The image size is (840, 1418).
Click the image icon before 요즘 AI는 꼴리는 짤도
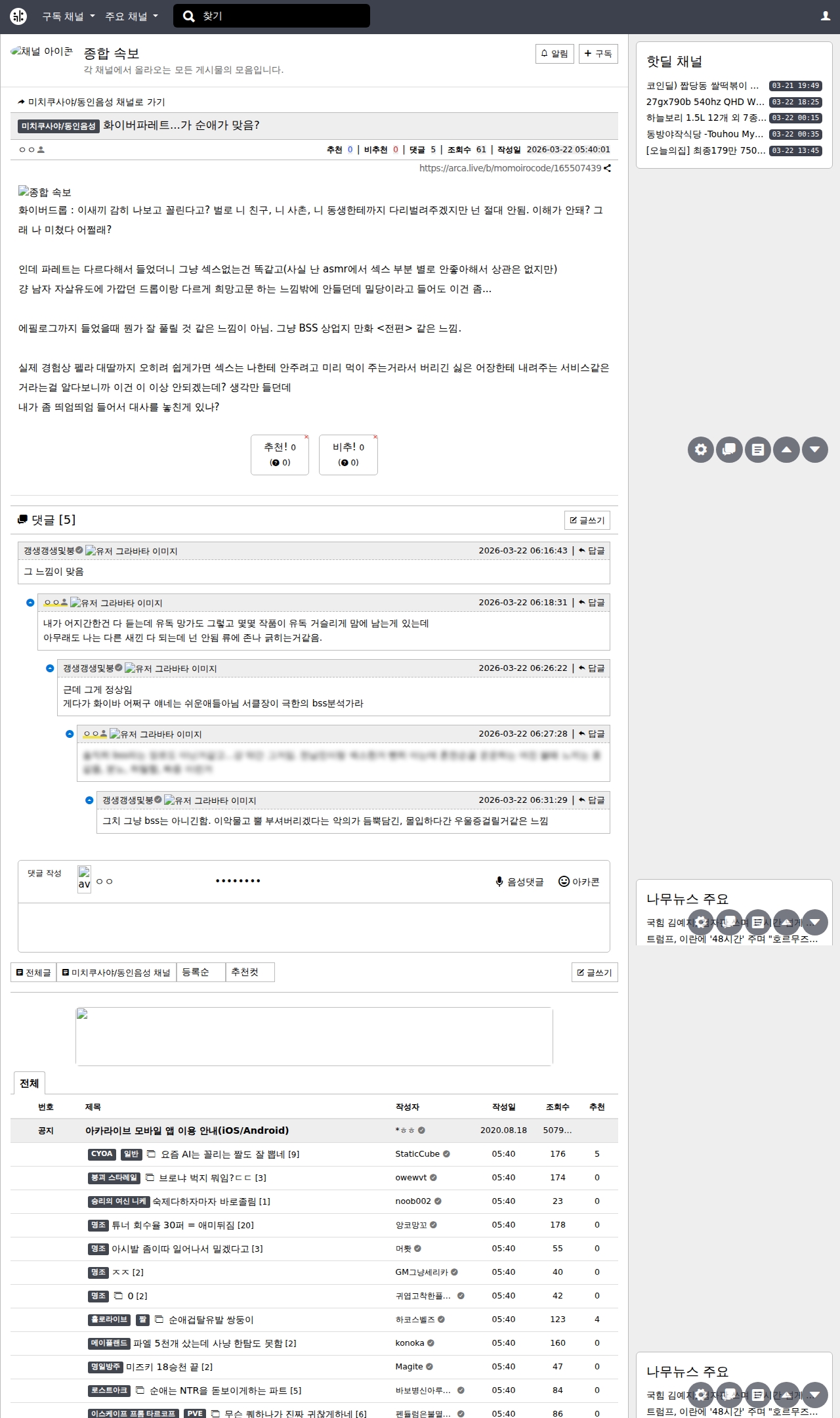point(151,1154)
